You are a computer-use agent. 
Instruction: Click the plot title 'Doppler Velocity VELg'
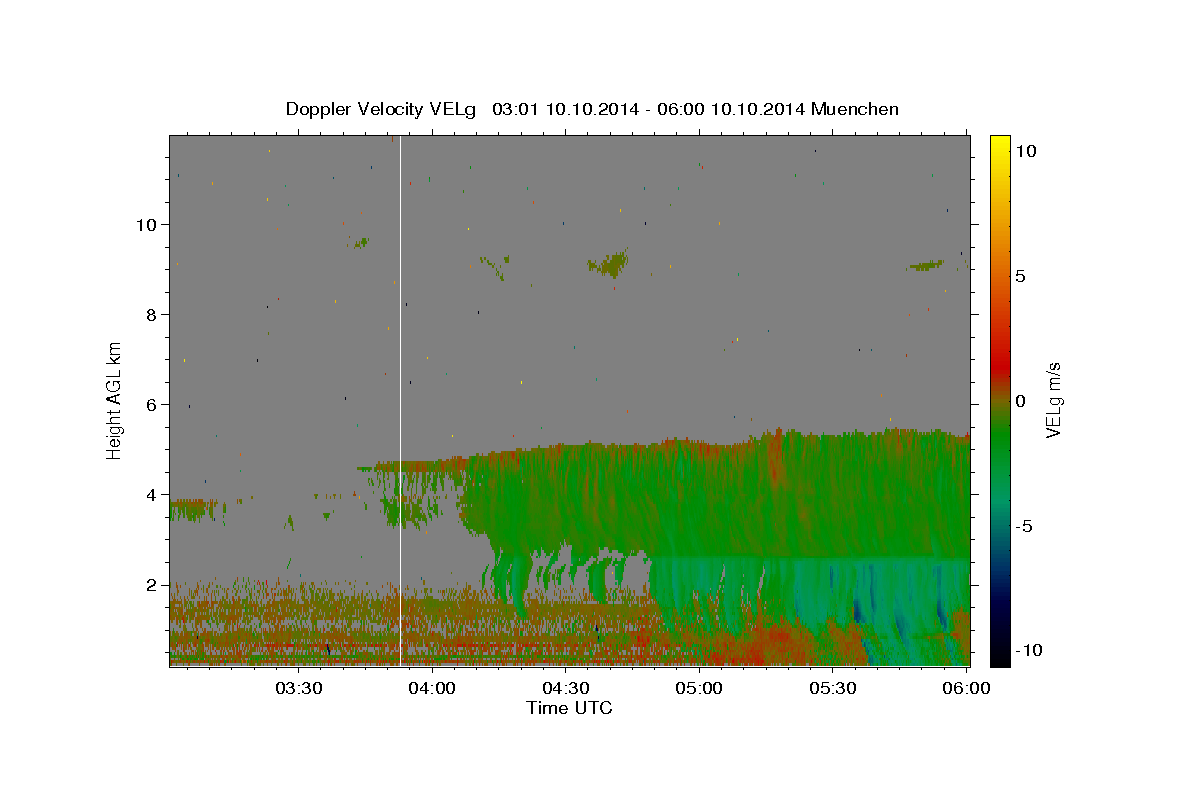[x=383, y=109]
